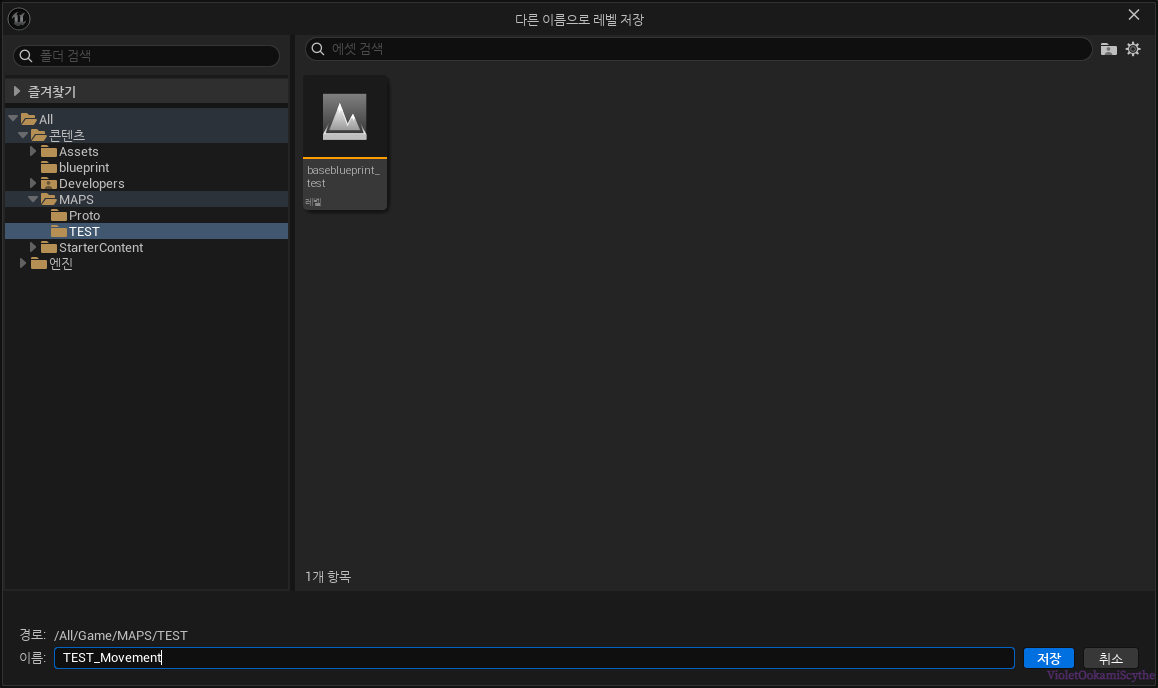1158x688 pixels.
Task: Click the /All/Game/MAPS/TEST path text
Action: click(x=121, y=636)
